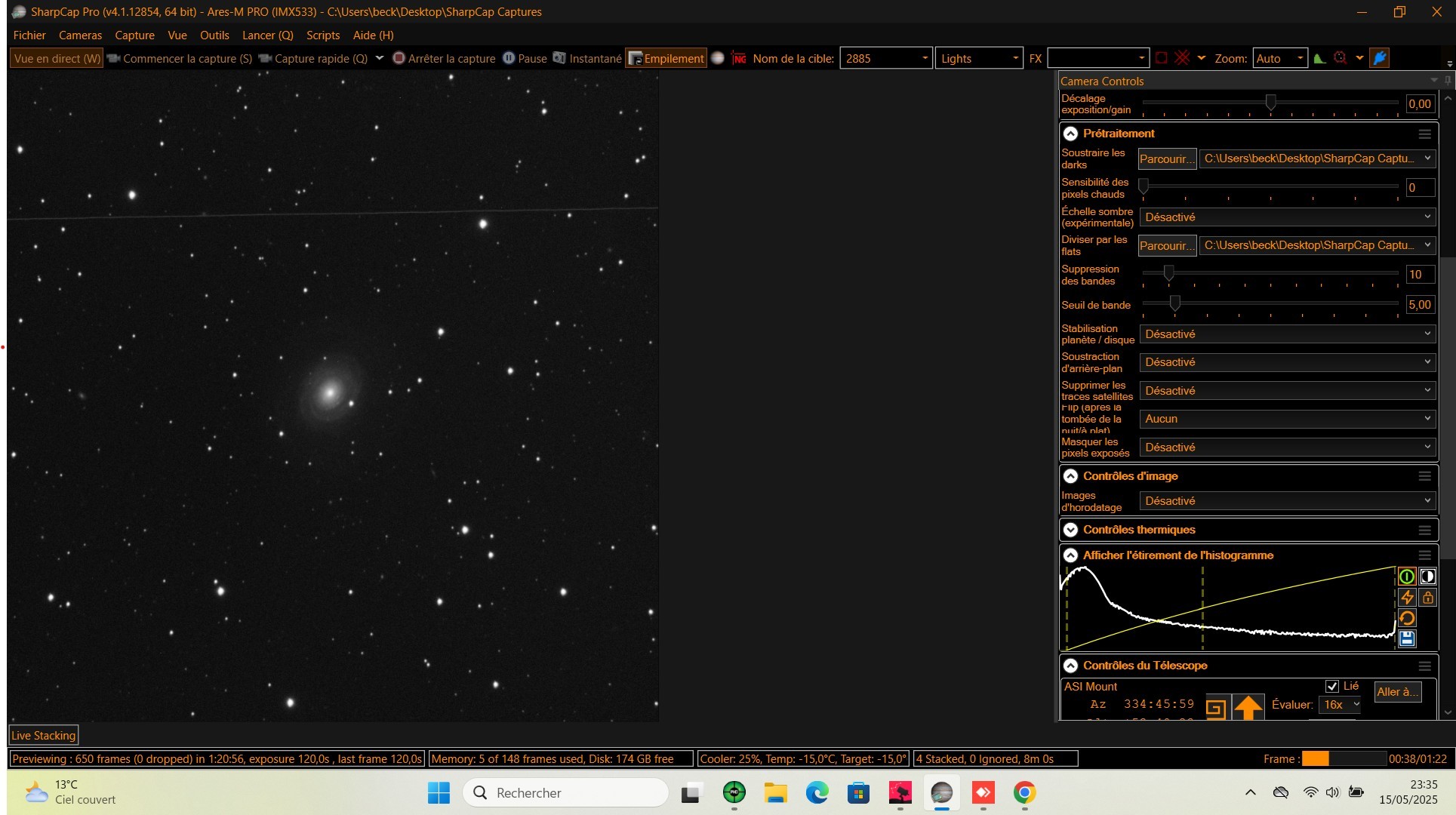Click the half-circle contrast icon beside histogram
Screen dimensions: 1456x815
point(1427,577)
